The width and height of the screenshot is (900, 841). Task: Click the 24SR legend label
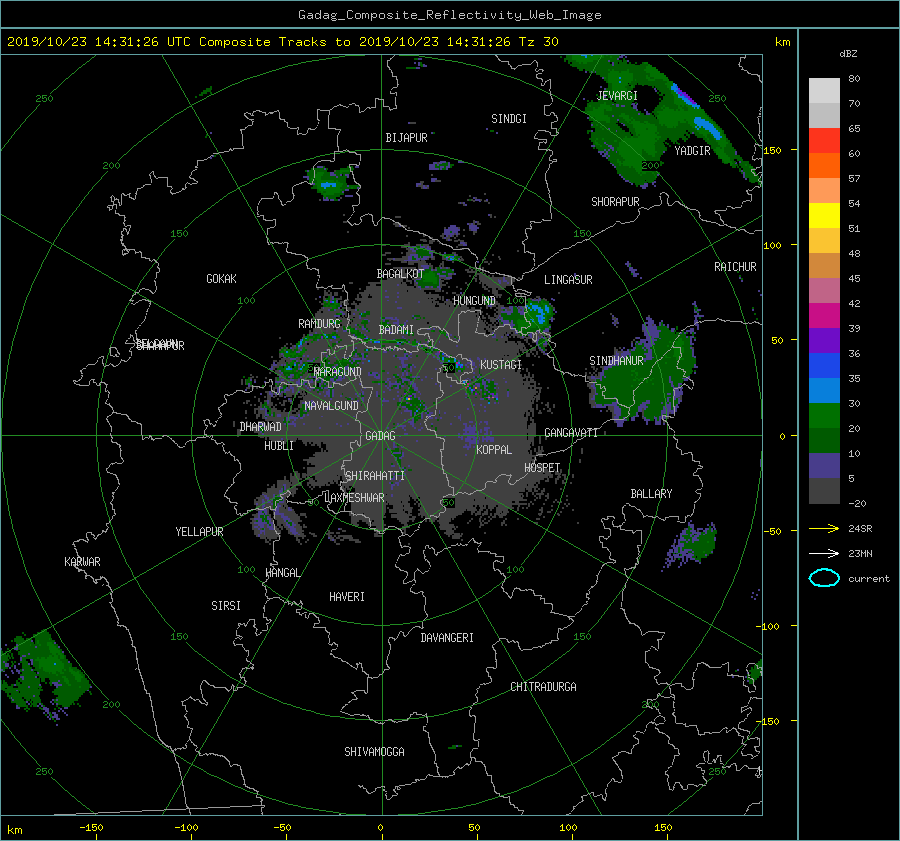click(x=860, y=529)
